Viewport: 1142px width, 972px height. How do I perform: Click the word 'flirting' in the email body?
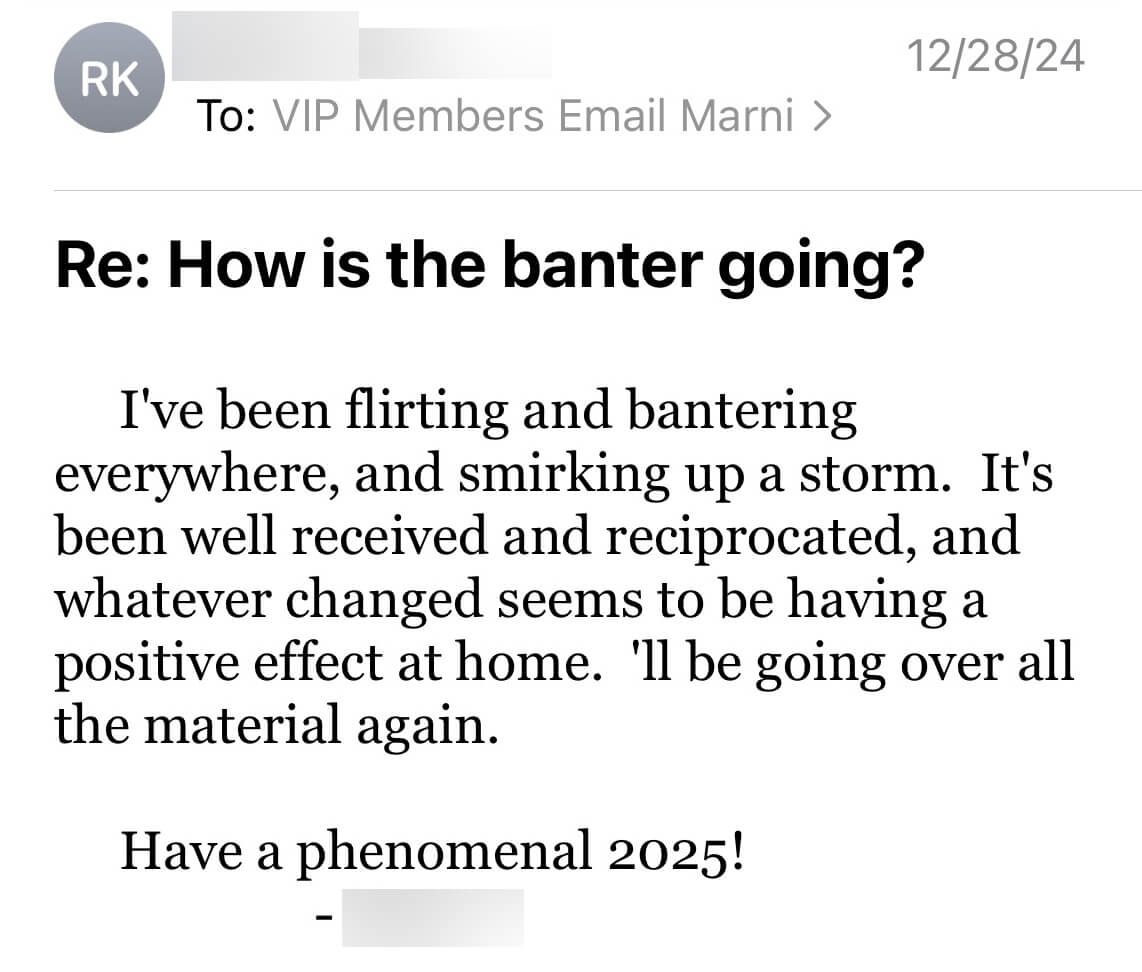[426, 413]
